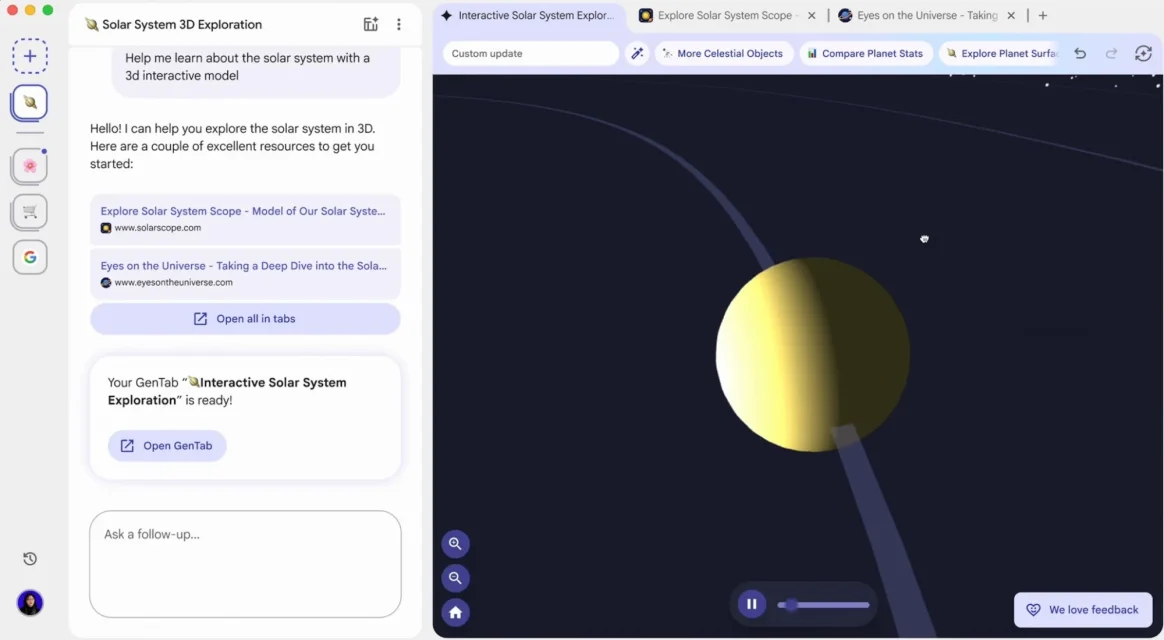Open the history icon in left sidebar
Viewport: 1164px width, 640px height.
30,559
